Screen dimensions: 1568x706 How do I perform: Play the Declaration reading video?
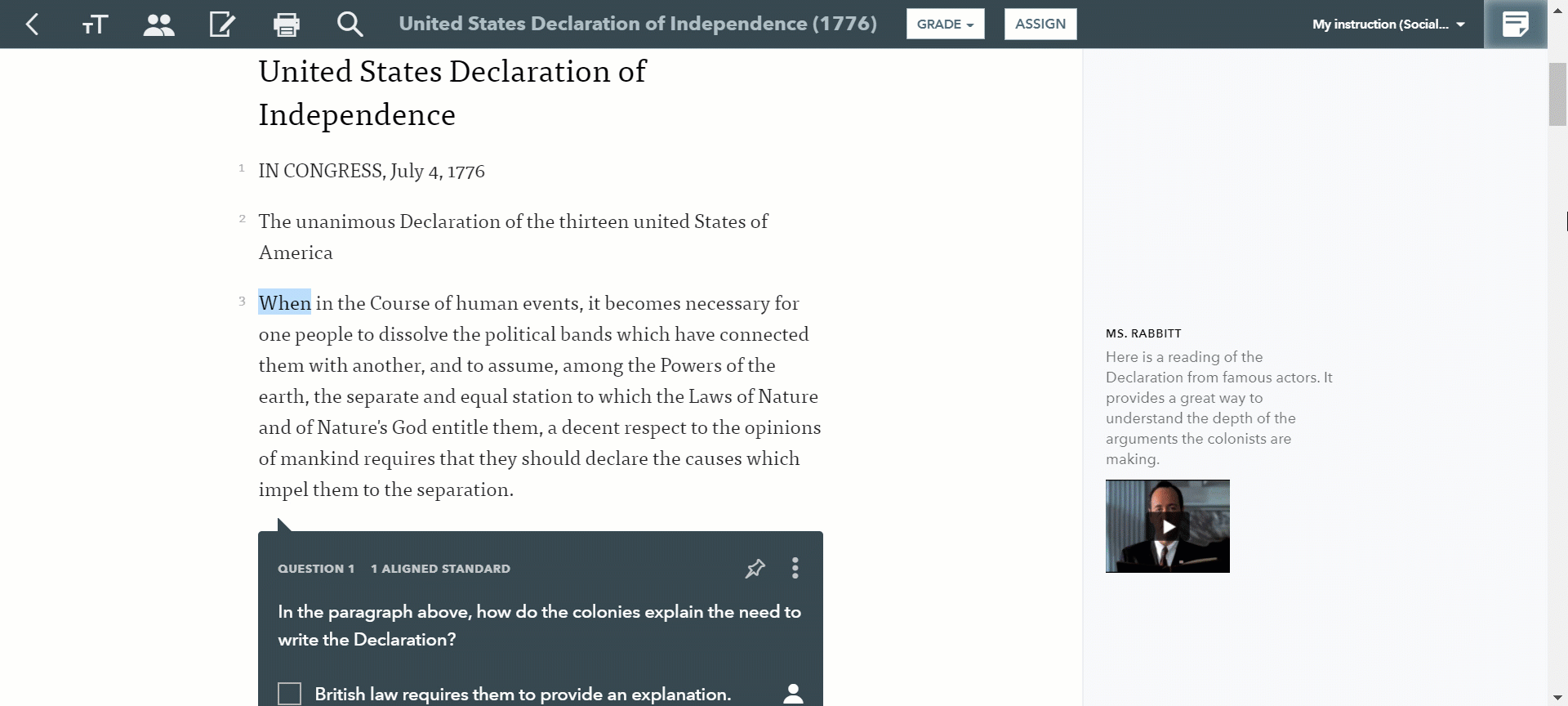point(1168,526)
